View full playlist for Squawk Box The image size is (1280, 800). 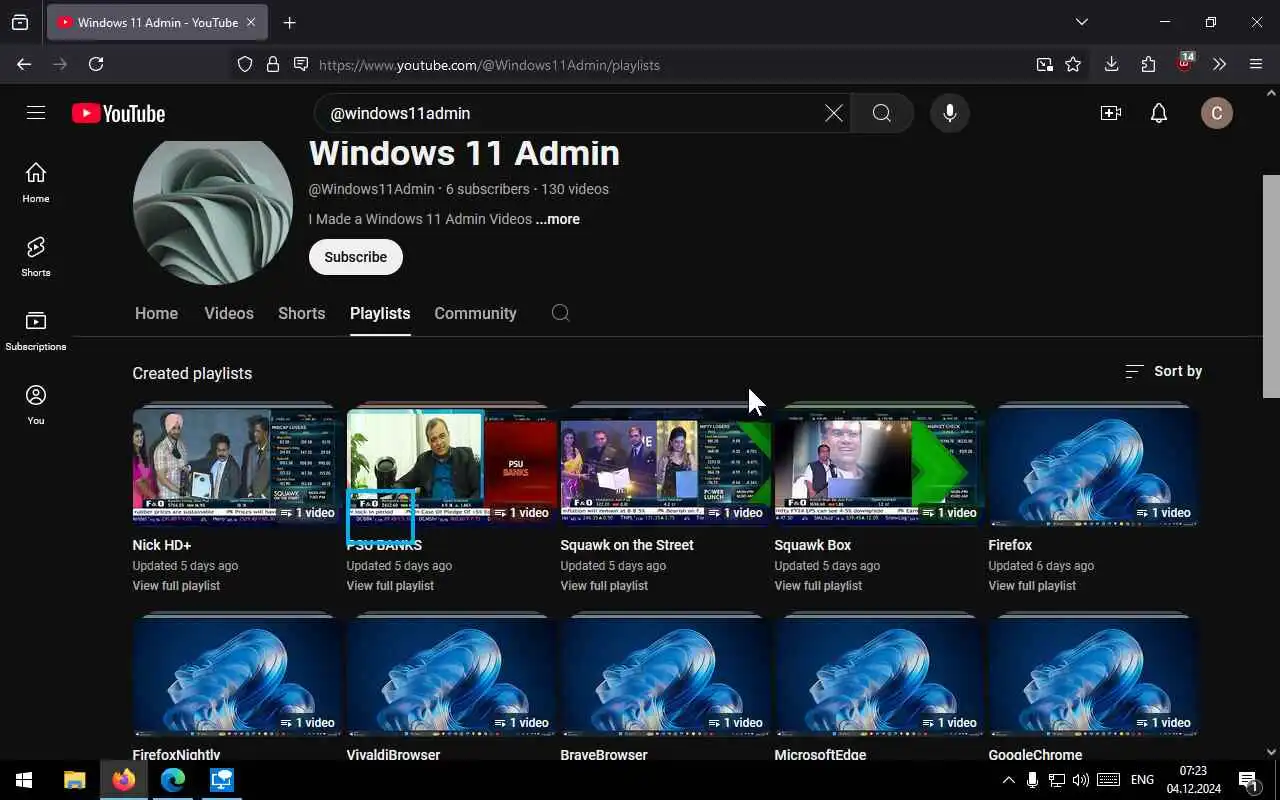pyautogui.click(x=818, y=586)
